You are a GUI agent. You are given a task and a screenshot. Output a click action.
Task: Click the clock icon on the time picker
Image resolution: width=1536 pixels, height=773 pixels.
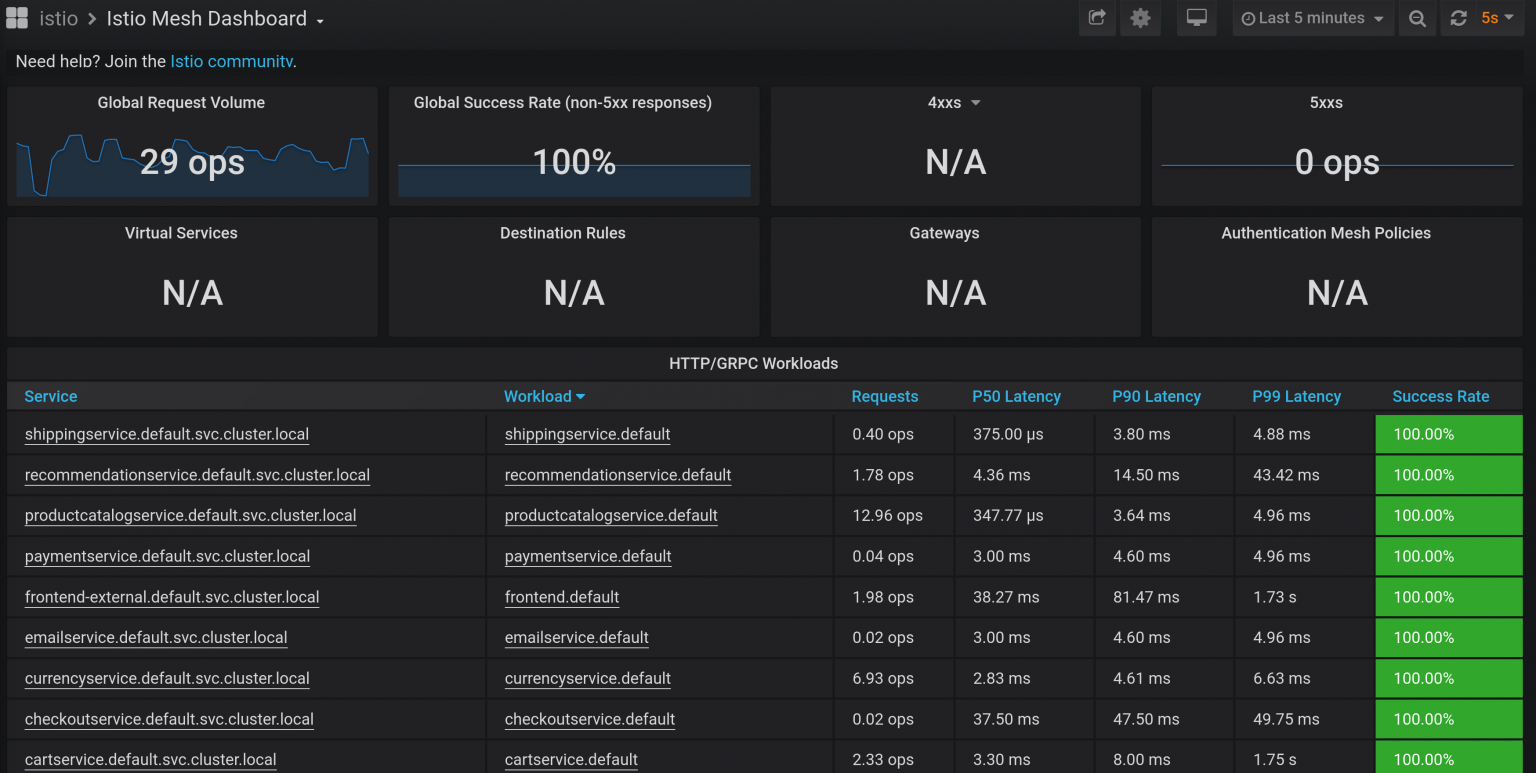tap(1248, 18)
